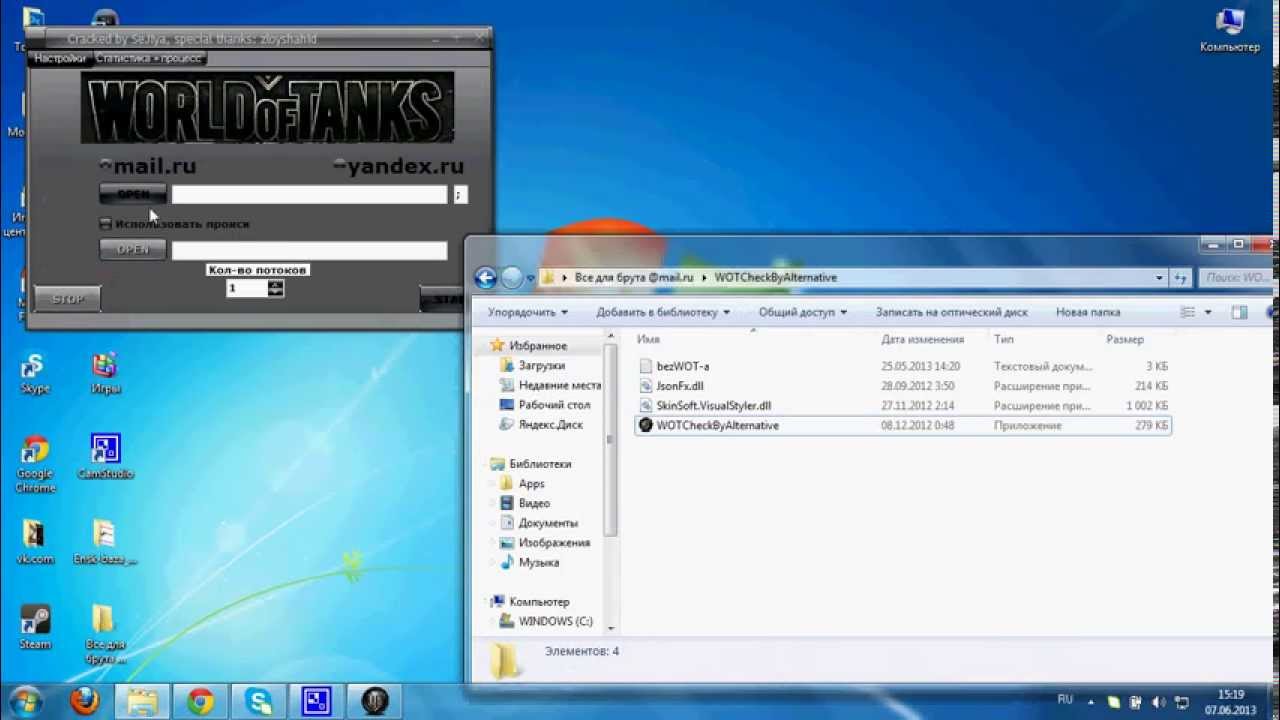Click the base file path input field
The height and width of the screenshot is (720, 1280).
pos(309,195)
